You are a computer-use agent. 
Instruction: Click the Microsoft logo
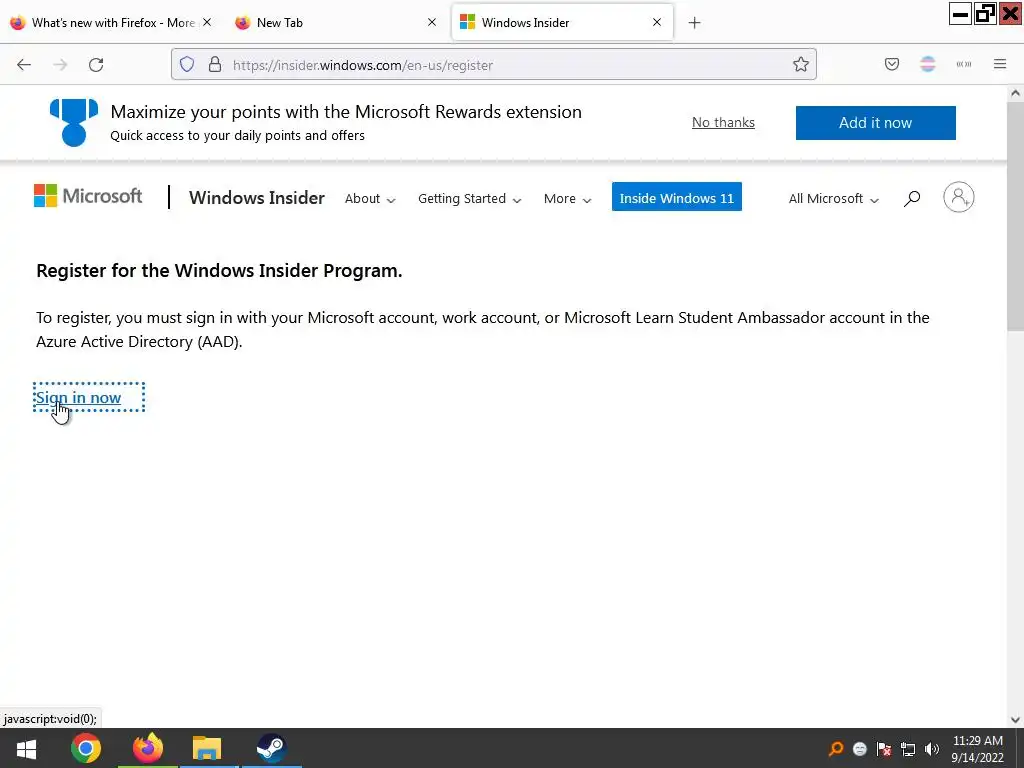88,196
